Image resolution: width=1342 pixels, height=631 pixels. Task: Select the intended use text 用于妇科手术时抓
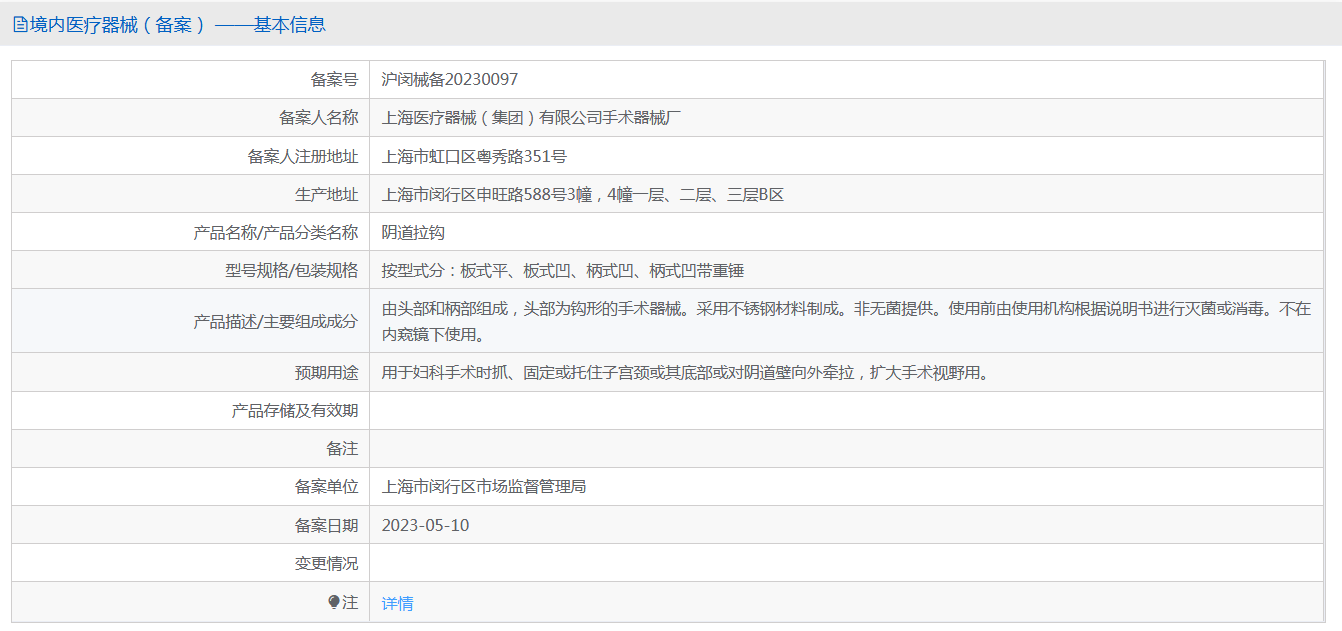click(686, 373)
